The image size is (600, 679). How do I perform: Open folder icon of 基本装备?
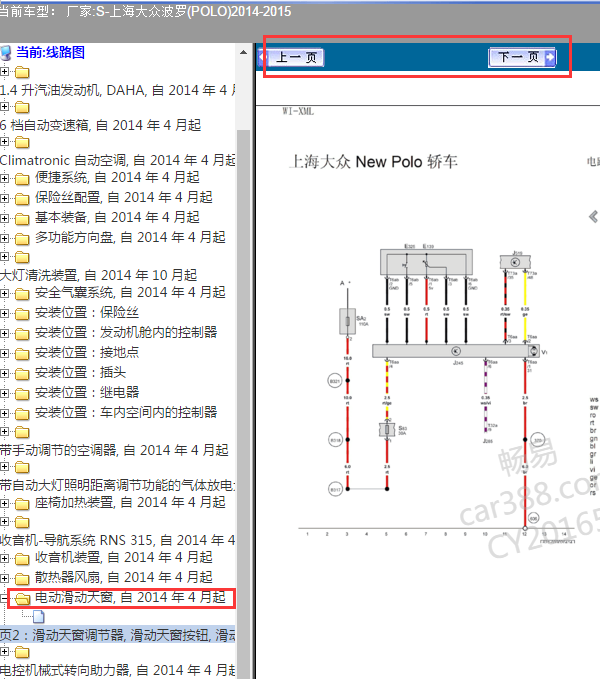[22, 218]
